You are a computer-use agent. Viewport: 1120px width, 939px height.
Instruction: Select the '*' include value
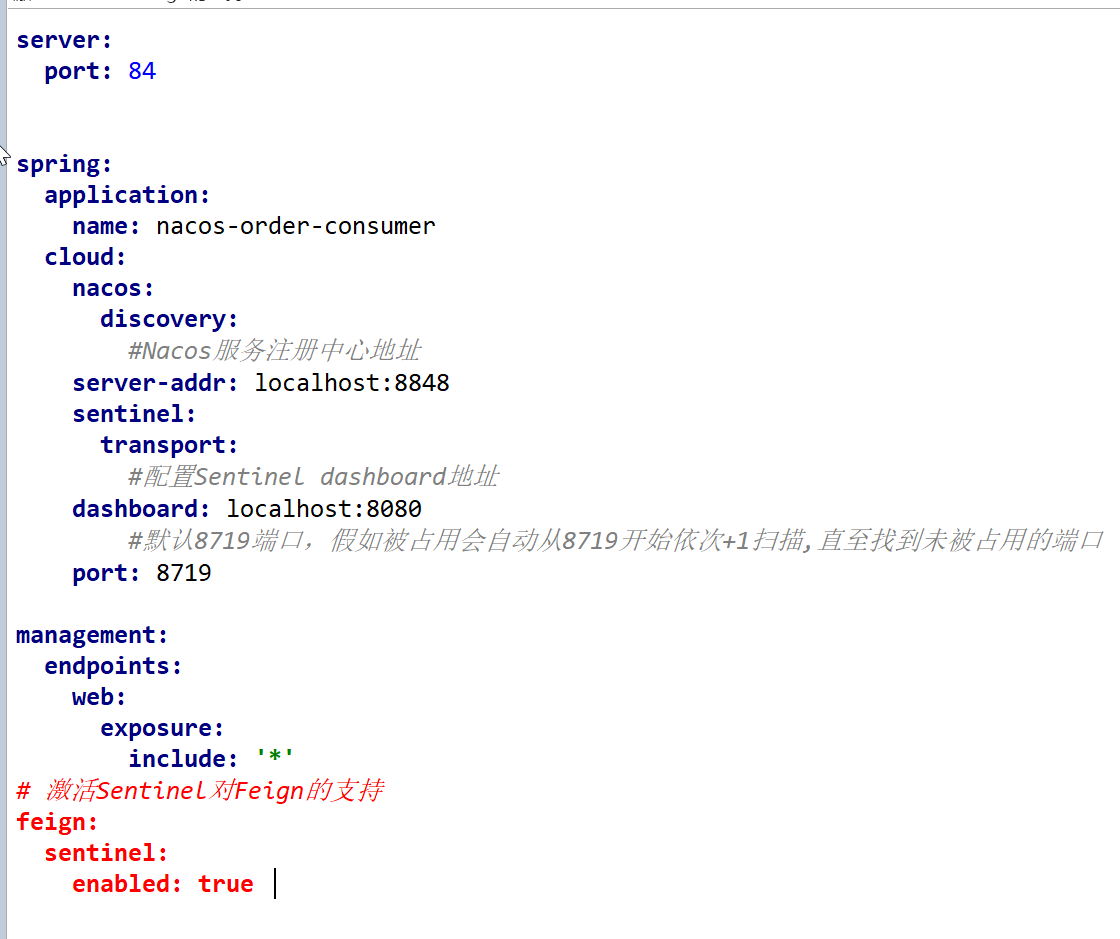click(x=275, y=755)
